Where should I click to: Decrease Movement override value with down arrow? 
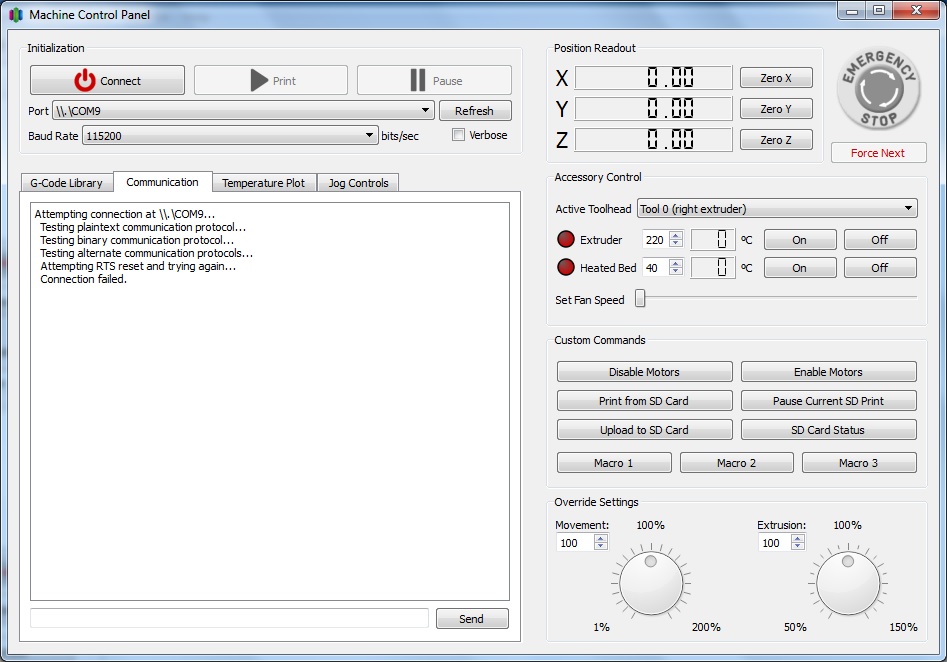(x=600, y=546)
